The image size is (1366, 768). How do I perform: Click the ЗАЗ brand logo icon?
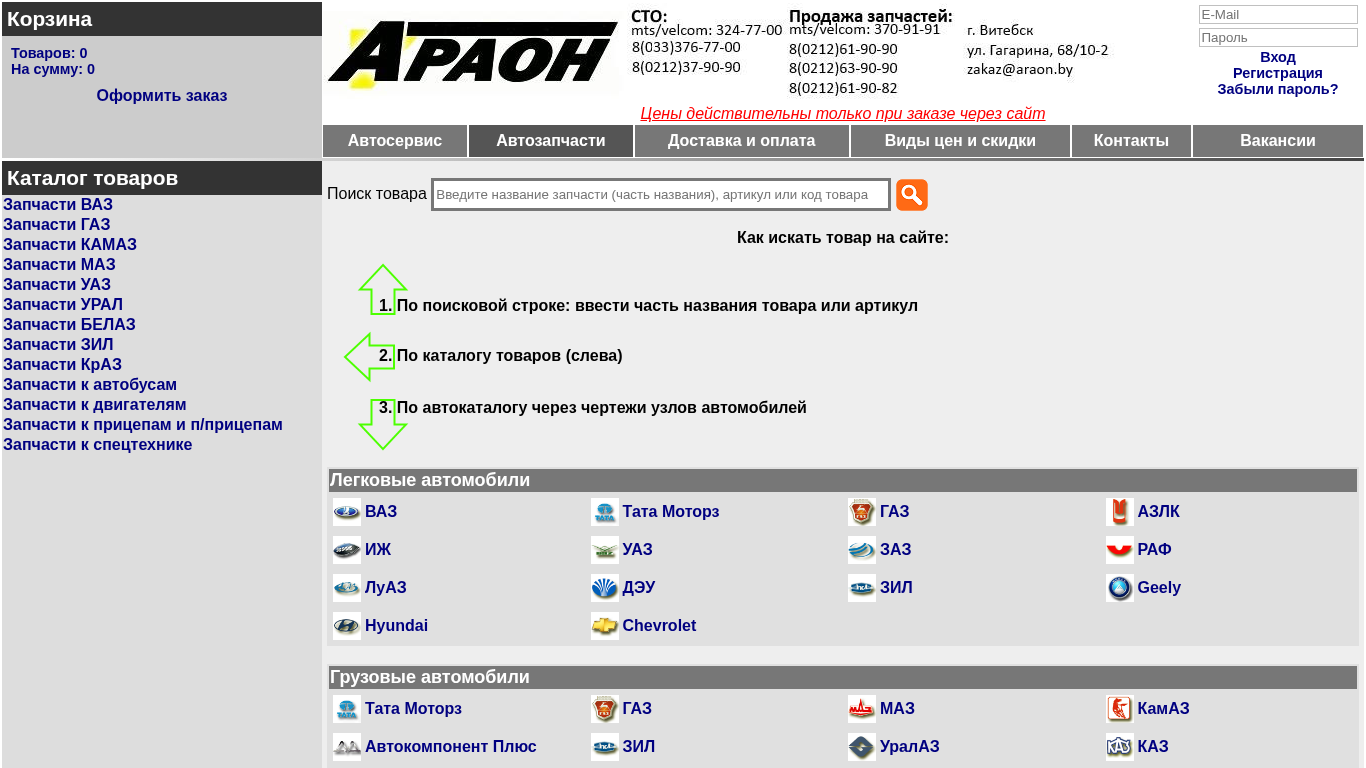(x=862, y=550)
